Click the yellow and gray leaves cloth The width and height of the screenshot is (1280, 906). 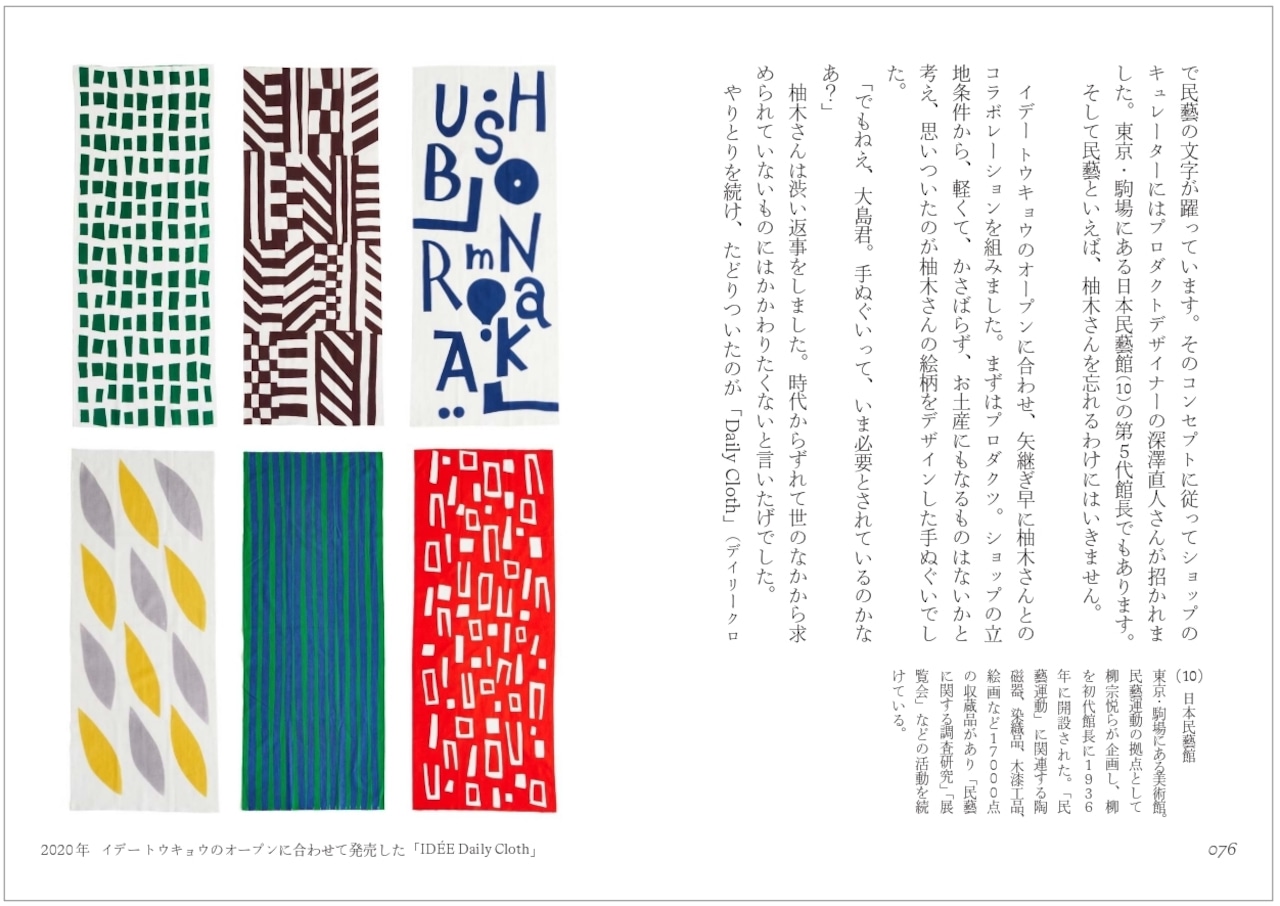point(142,631)
